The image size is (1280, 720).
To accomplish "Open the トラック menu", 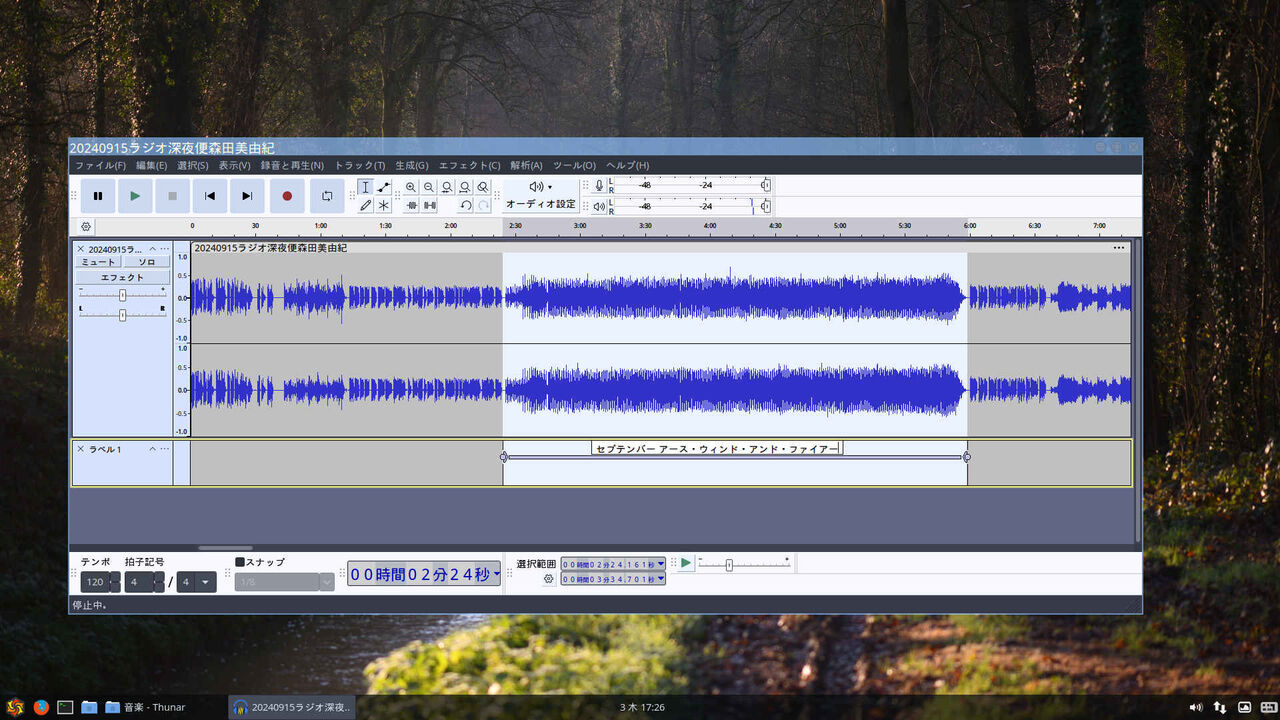I will 359,165.
